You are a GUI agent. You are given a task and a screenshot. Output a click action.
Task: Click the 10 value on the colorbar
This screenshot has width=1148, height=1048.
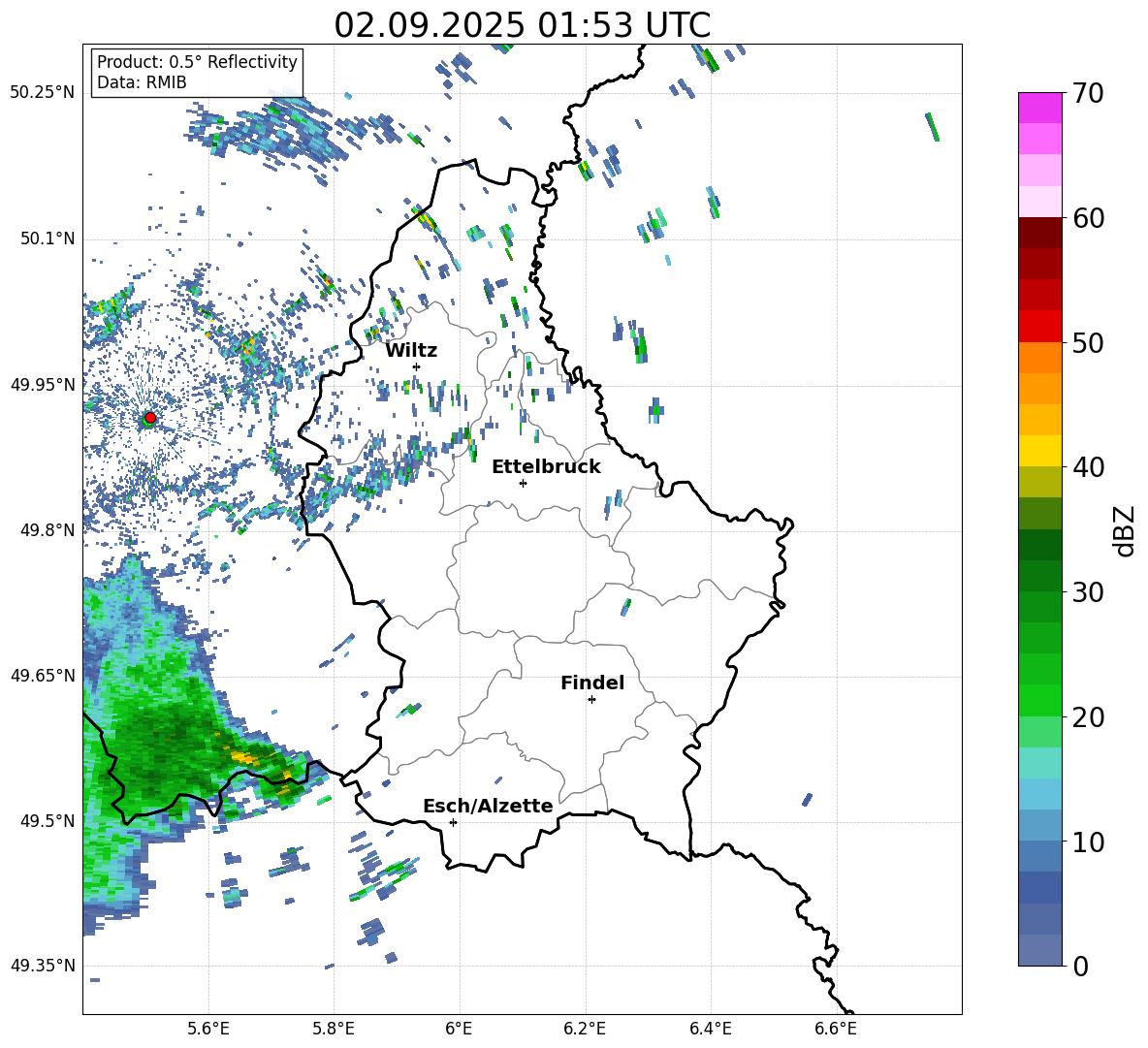coord(1088,842)
